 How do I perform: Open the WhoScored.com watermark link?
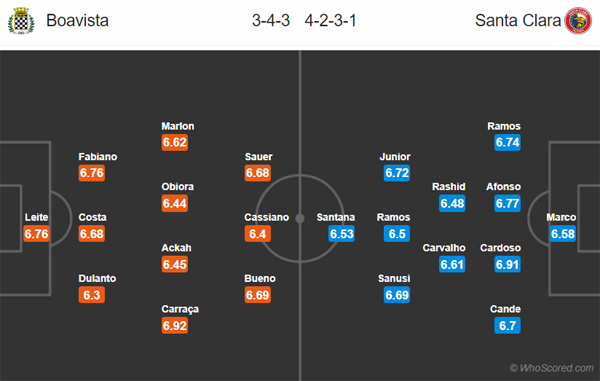click(x=551, y=368)
